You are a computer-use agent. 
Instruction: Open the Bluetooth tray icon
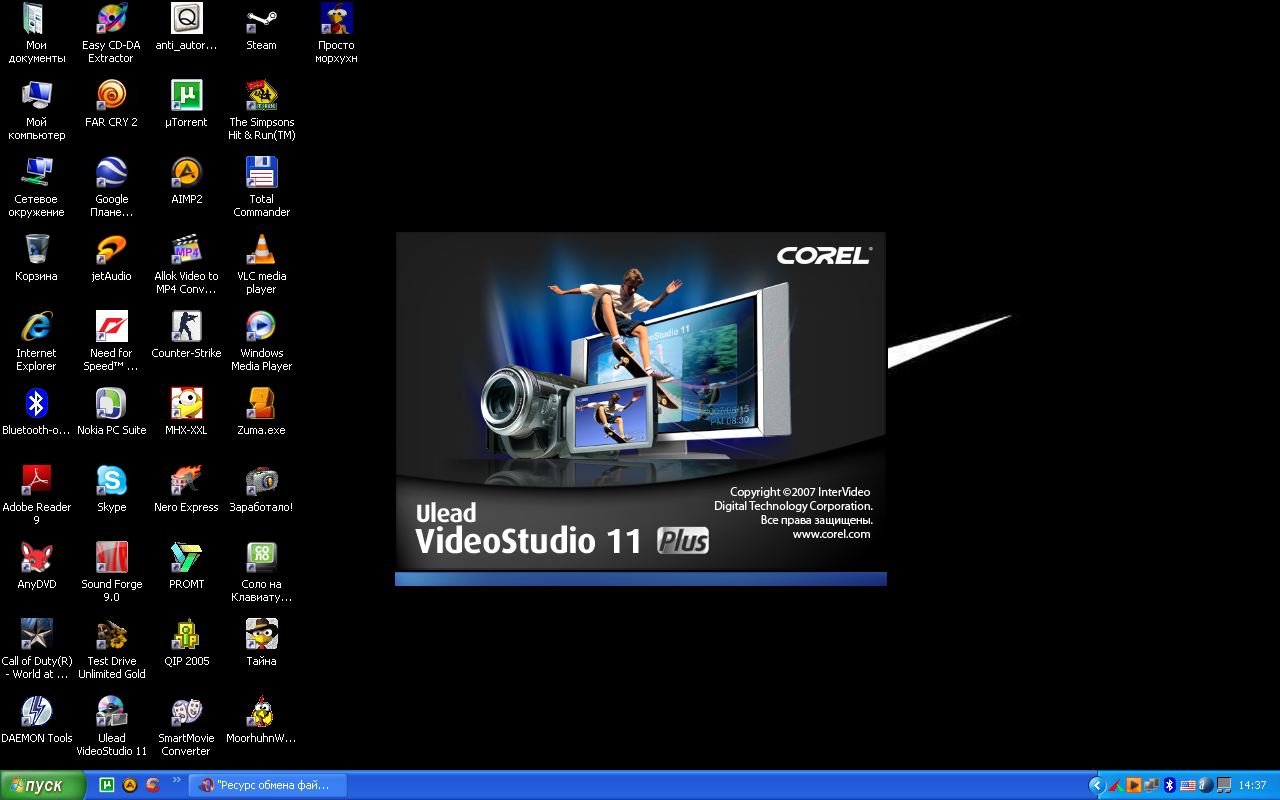point(1169,785)
